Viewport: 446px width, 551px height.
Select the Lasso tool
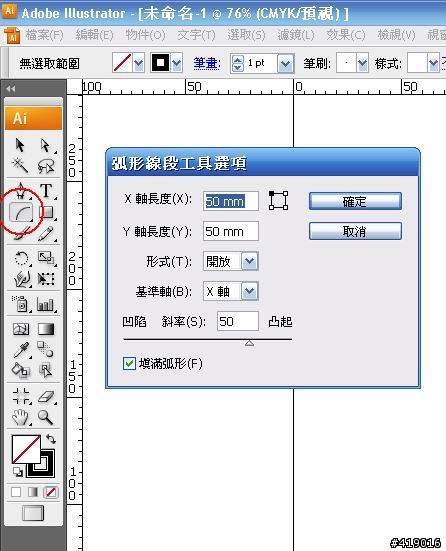(x=46, y=166)
